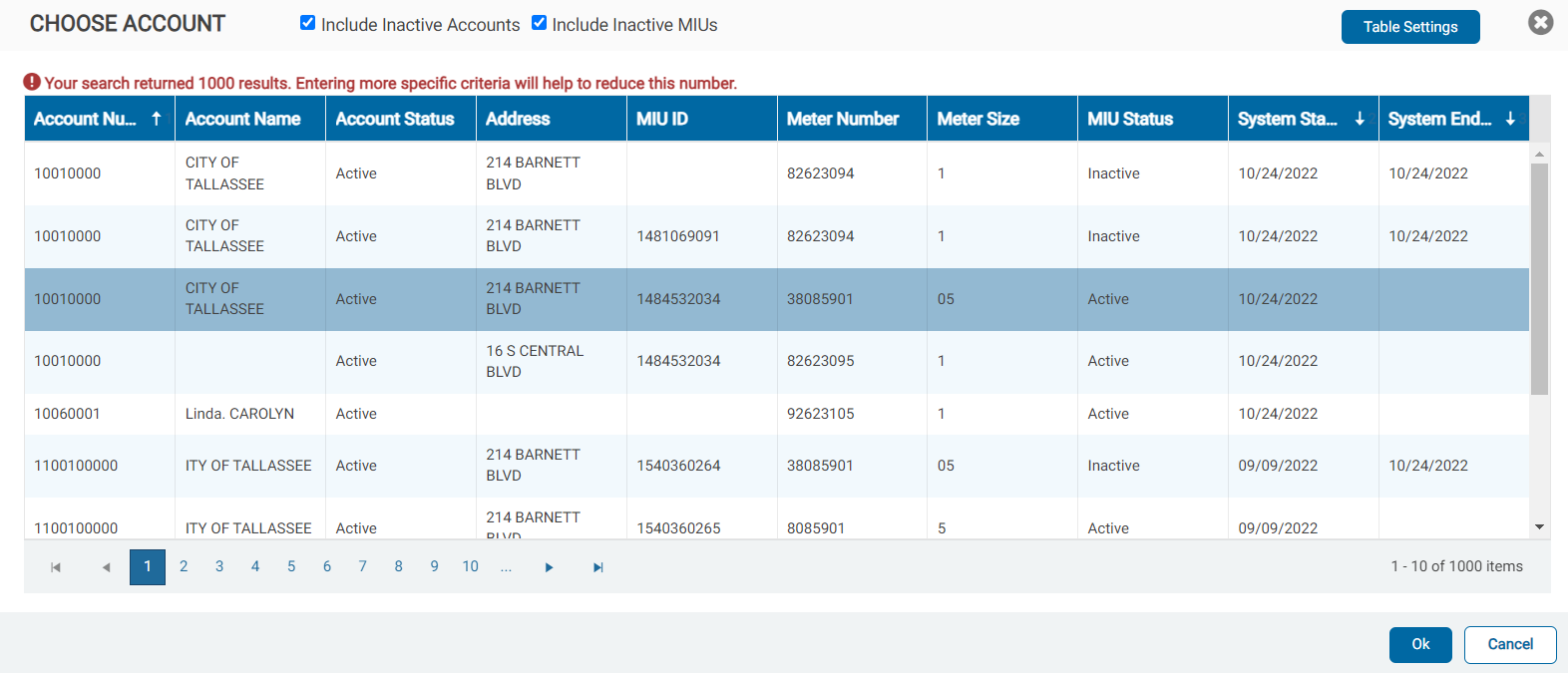Click the Account Number ascending sort arrow
This screenshot has width=1568, height=673.
click(157, 119)
